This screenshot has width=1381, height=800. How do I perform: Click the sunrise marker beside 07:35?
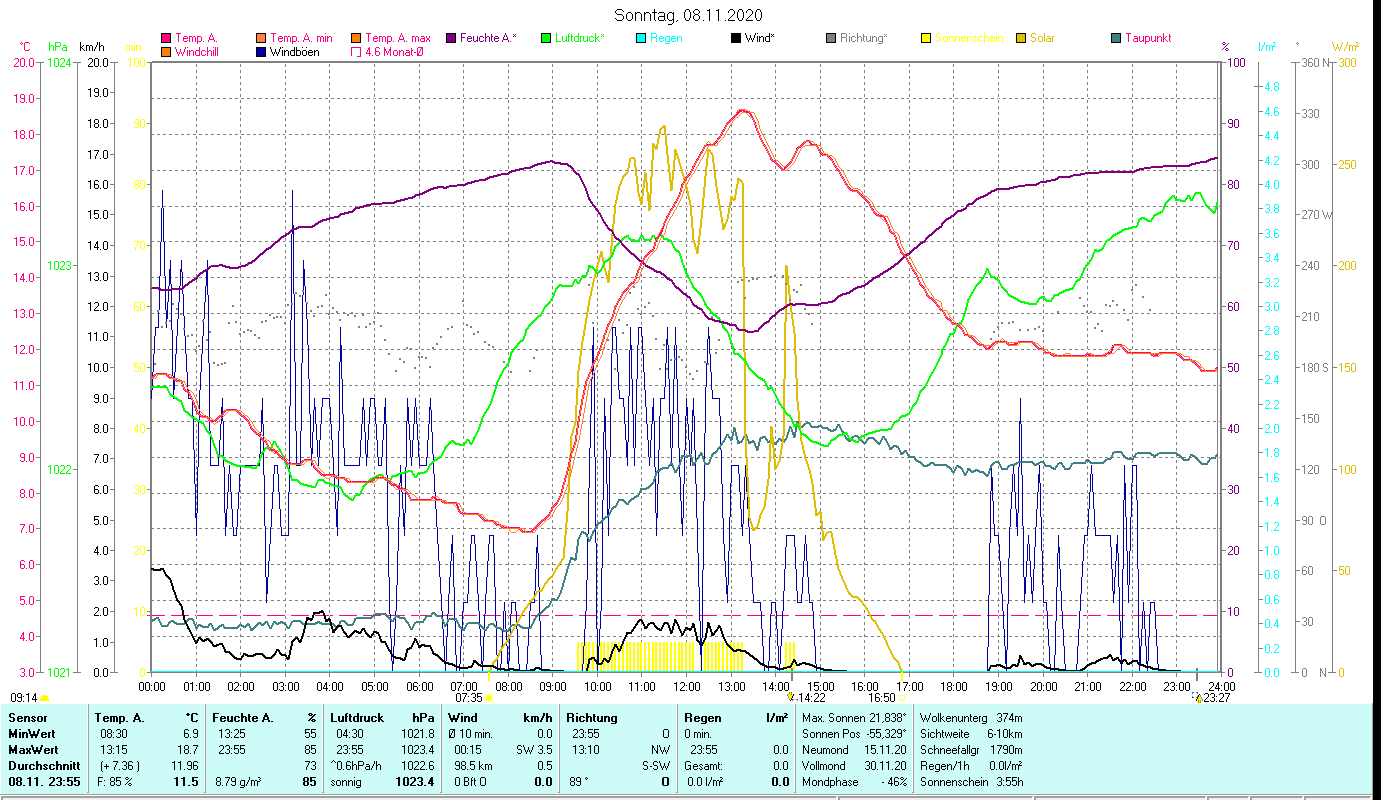(488, 698)
